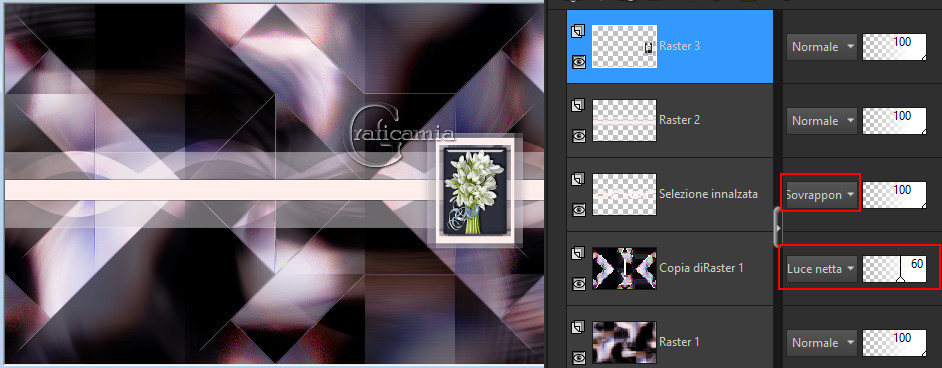The image size is (942, 368).
Task: Open blend mode dropdown of Raster 2
Action: pos(822,121)
